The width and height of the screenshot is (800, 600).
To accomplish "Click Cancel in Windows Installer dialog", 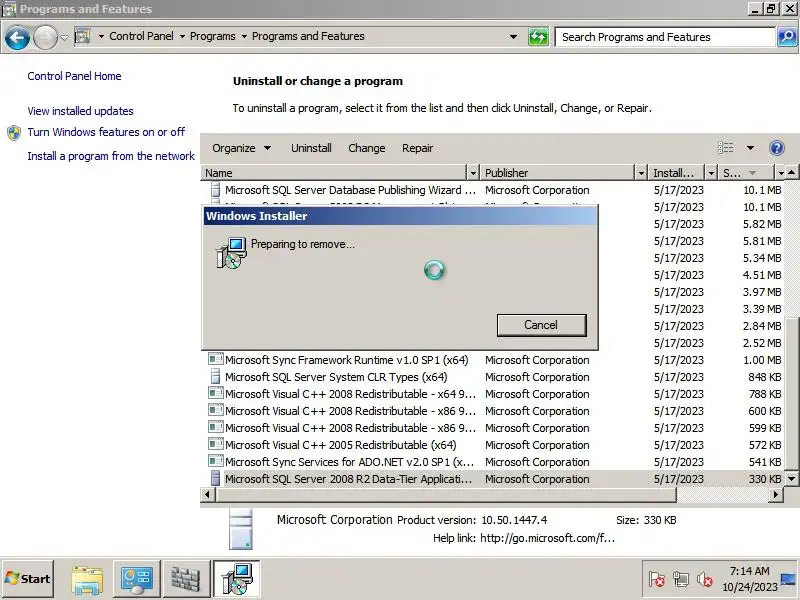I will coord(541,325).
